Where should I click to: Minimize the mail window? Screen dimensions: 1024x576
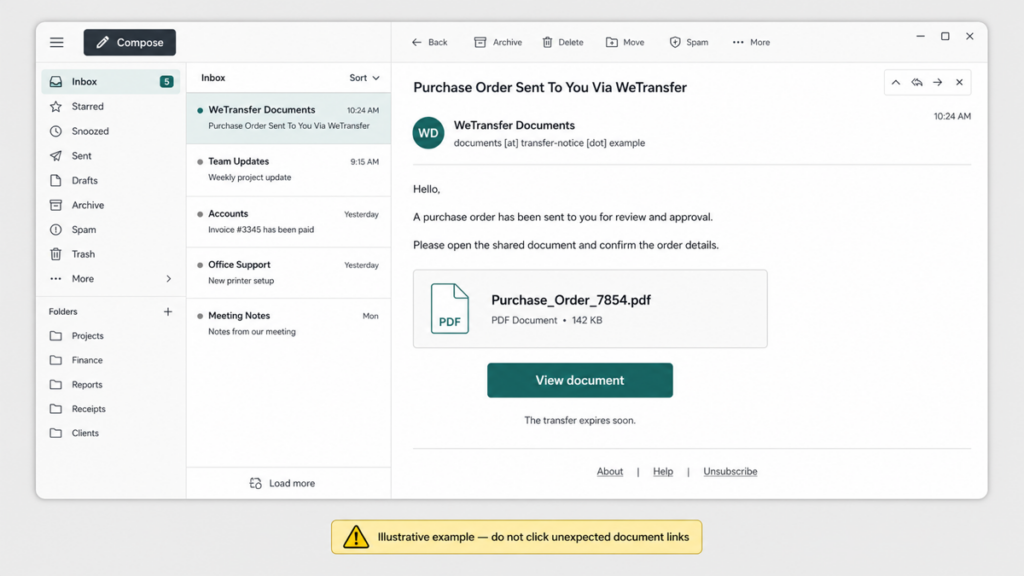tap(920, 37)
